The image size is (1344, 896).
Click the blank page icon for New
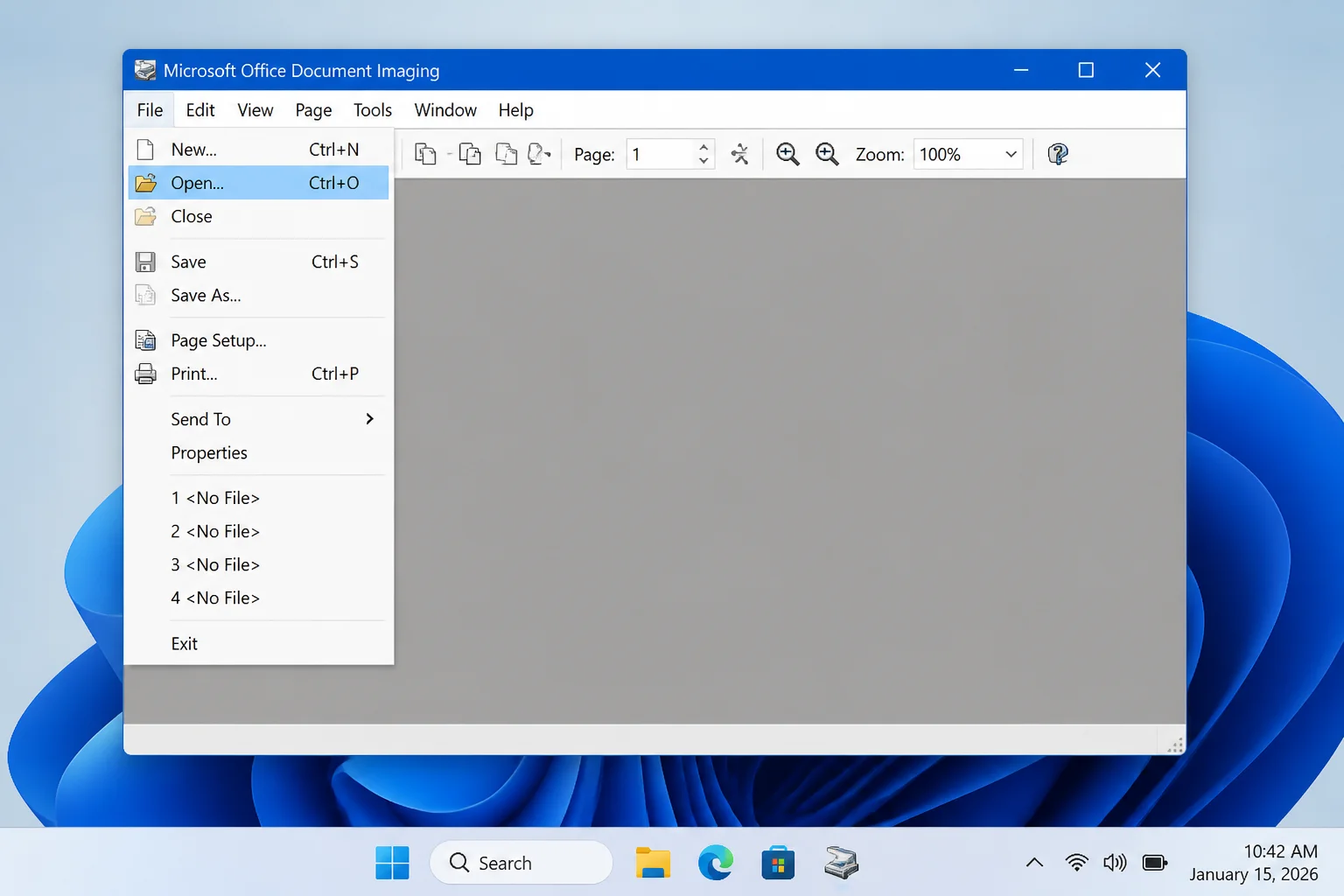pos(145,150)
